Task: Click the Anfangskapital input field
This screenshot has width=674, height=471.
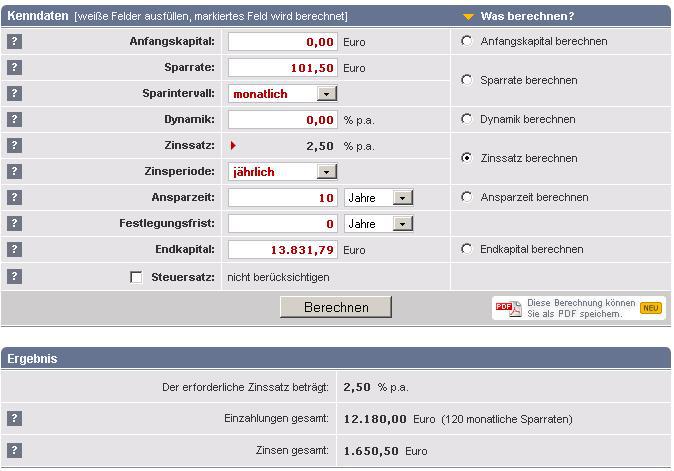Action: (283, 42)
